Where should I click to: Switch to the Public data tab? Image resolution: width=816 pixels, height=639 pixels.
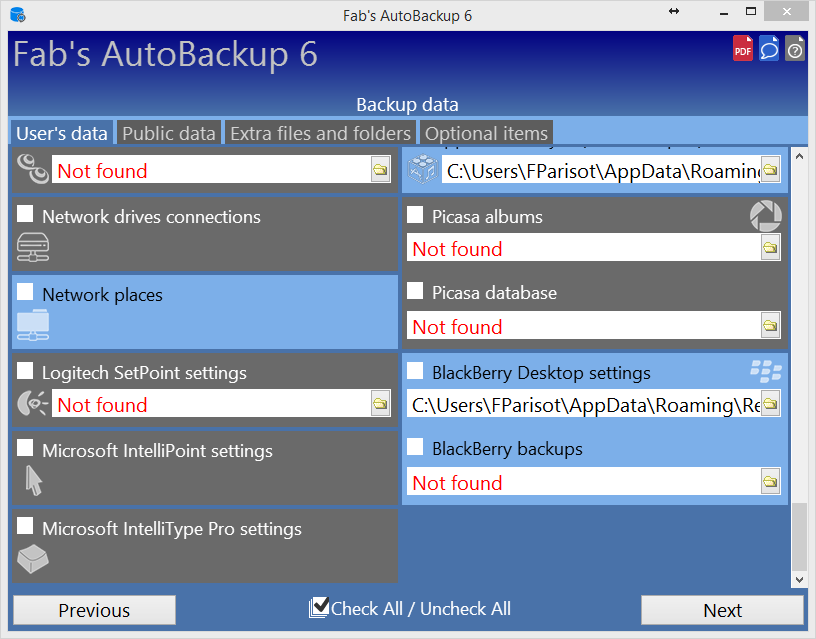point(168,133)
